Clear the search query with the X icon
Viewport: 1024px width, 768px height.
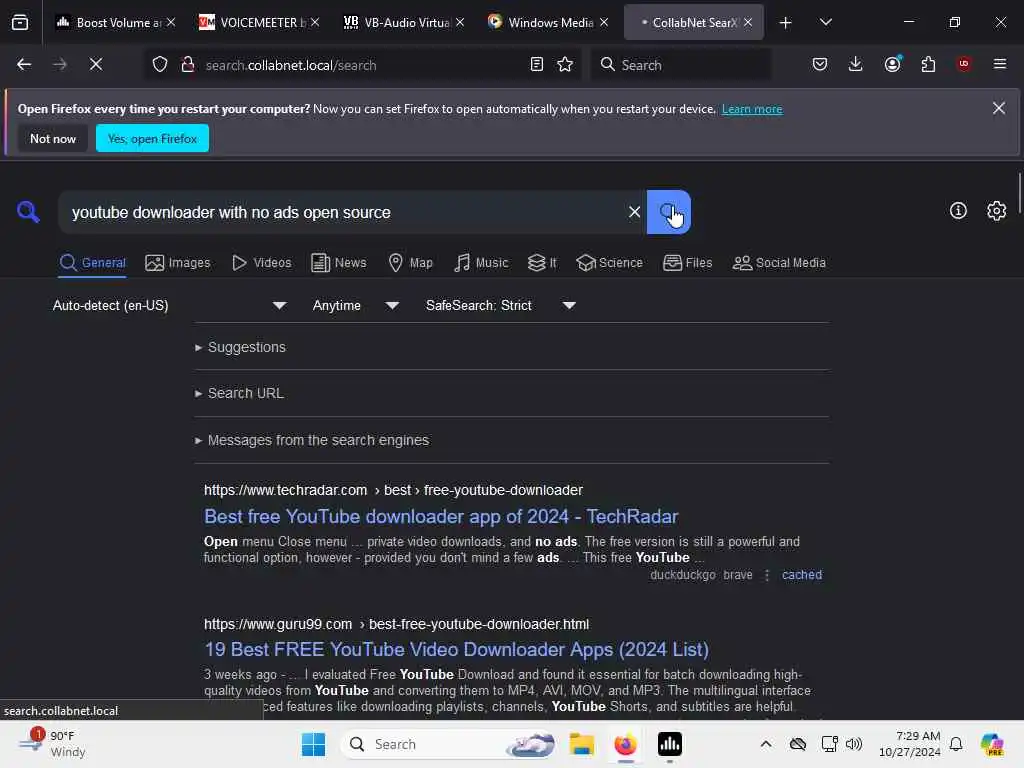634,212
